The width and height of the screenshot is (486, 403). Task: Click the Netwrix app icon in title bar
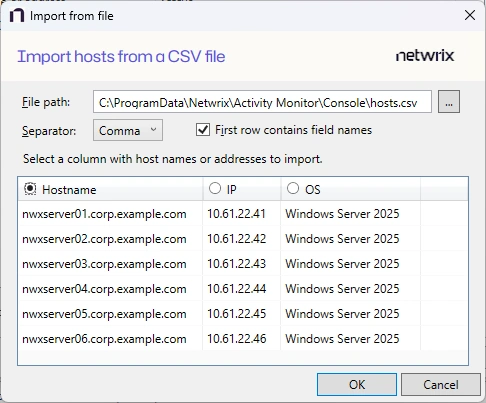click(x=17, y=15)
